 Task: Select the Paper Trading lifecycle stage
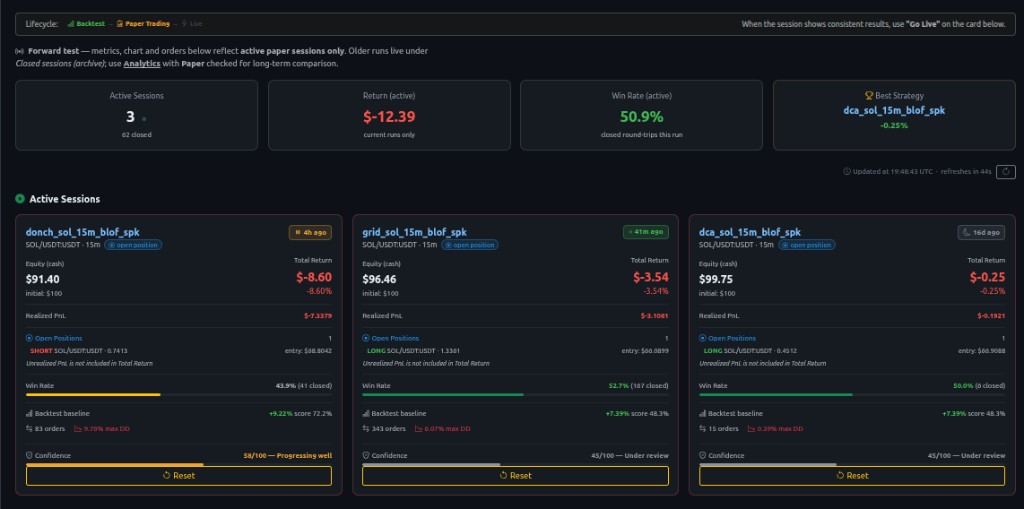point(143,24)
